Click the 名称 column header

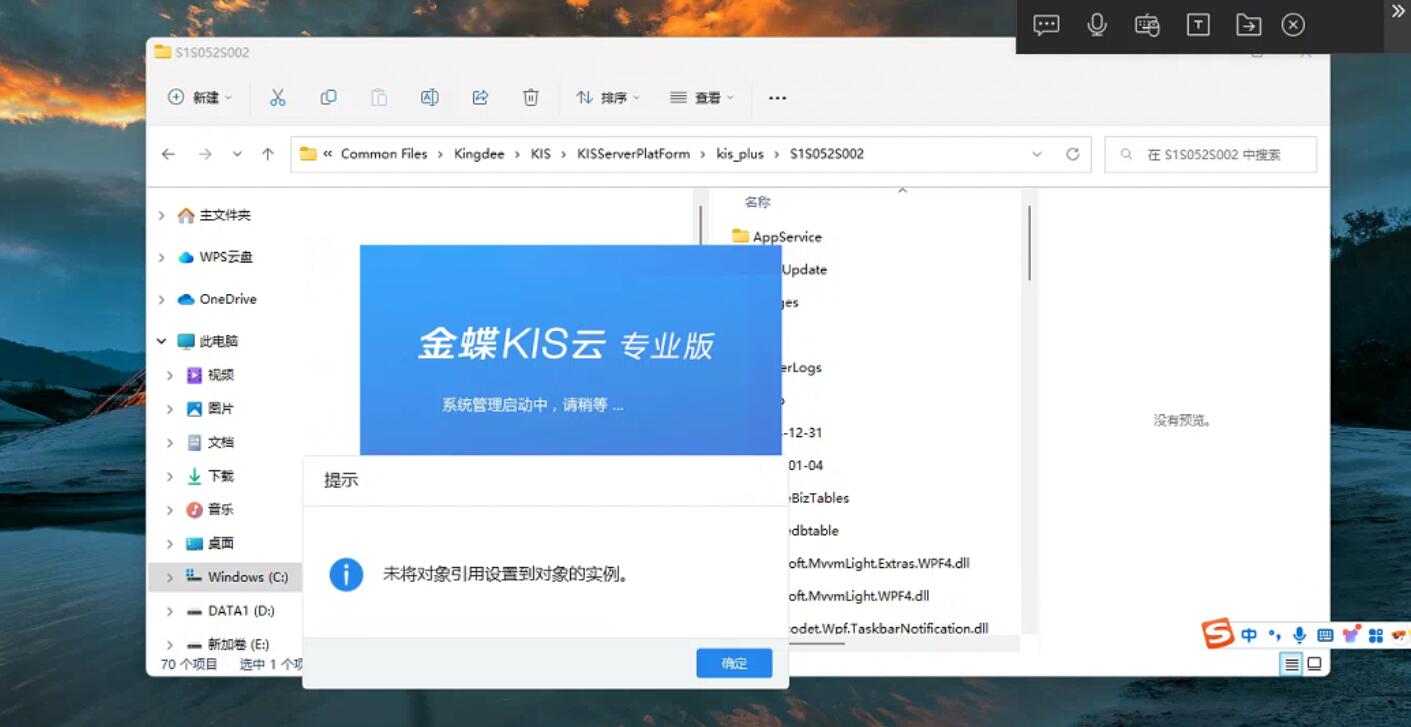pos(757,202)
